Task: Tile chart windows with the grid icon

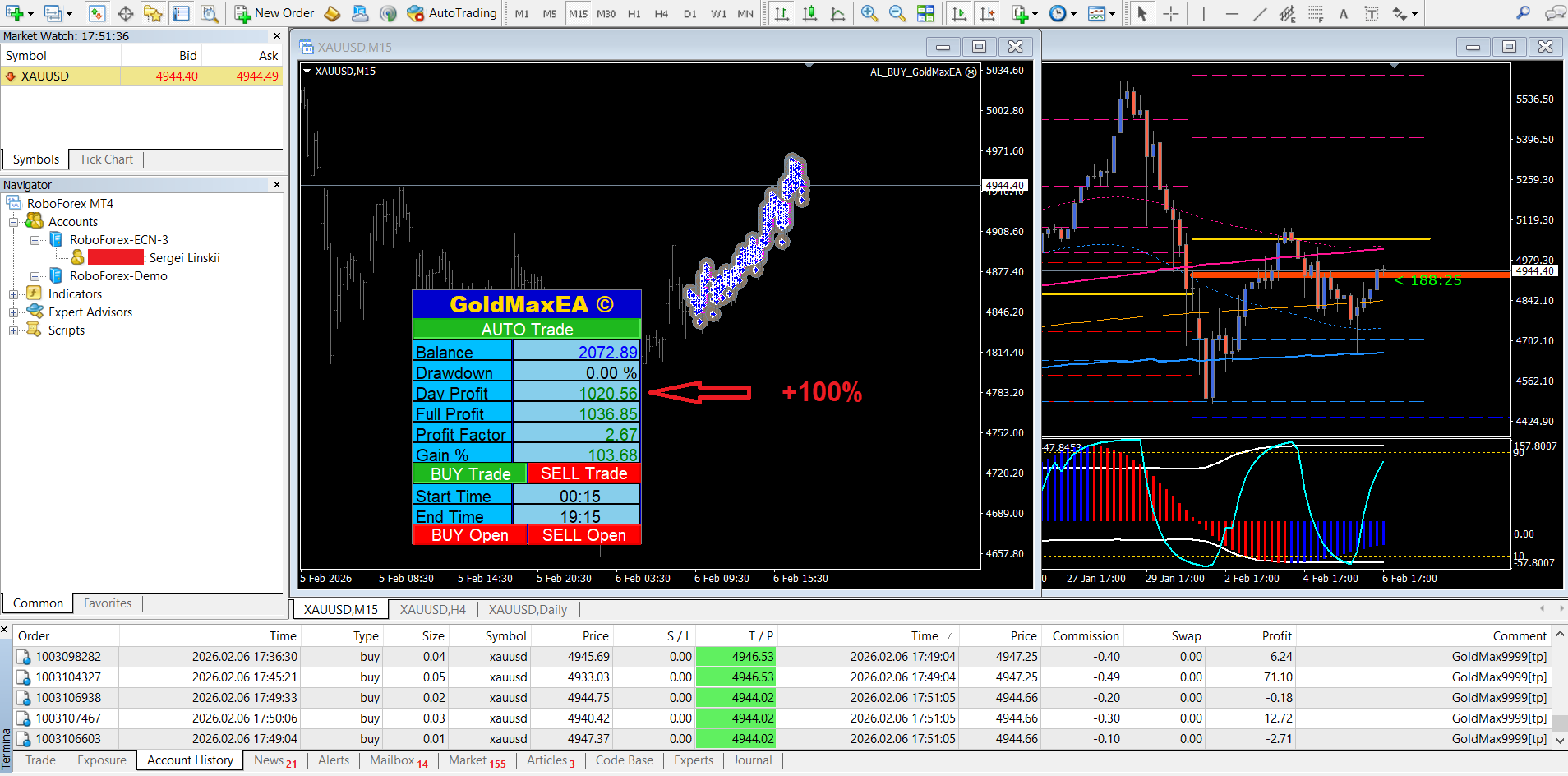Action: pyautogui.click(x=925, y=13)
